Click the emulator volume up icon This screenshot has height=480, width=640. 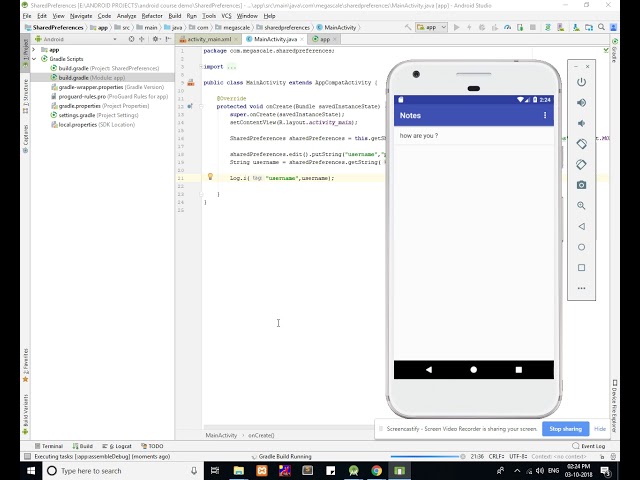coord(581,102)
